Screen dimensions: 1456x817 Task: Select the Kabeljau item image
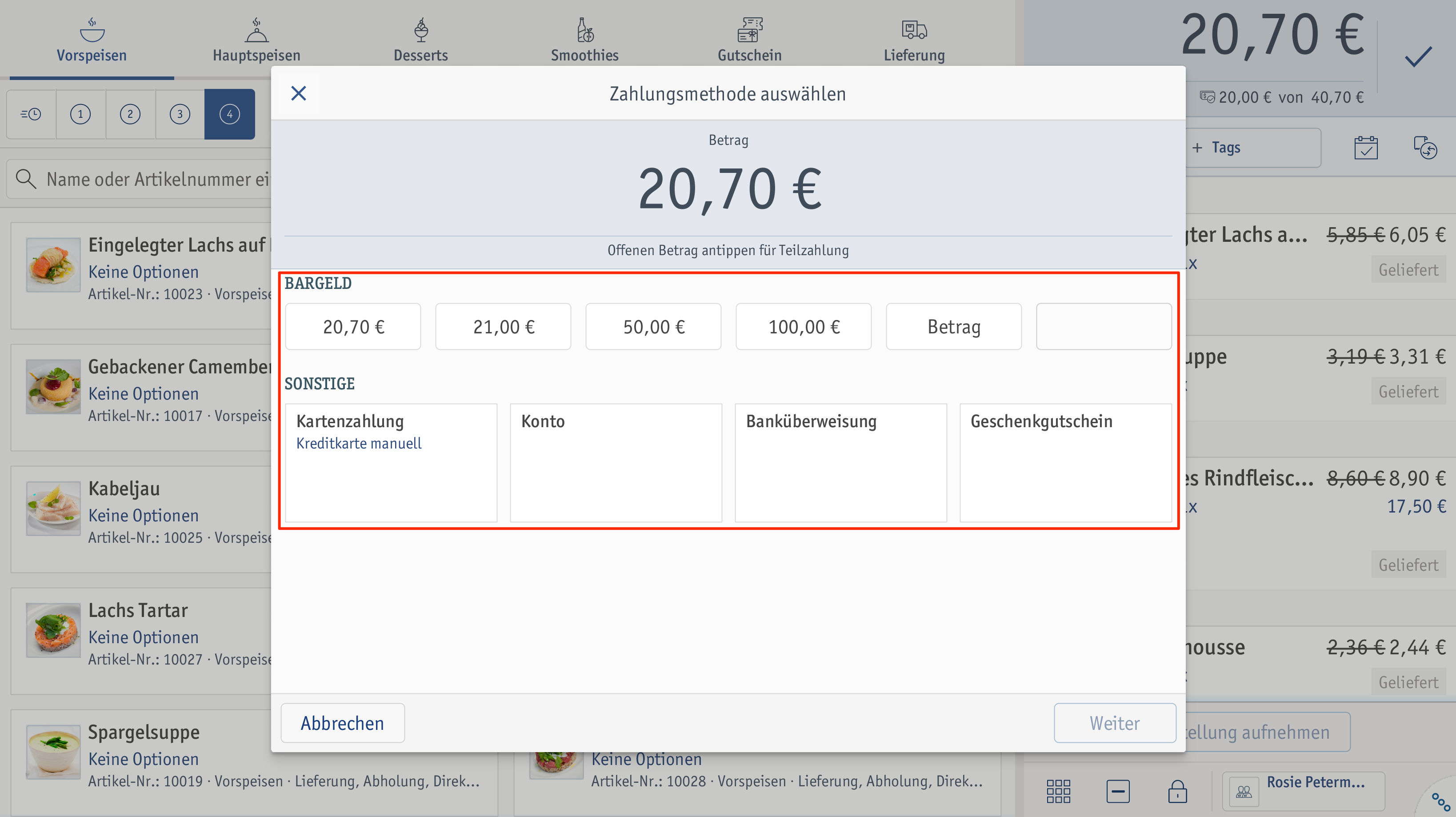coord(53,509)
